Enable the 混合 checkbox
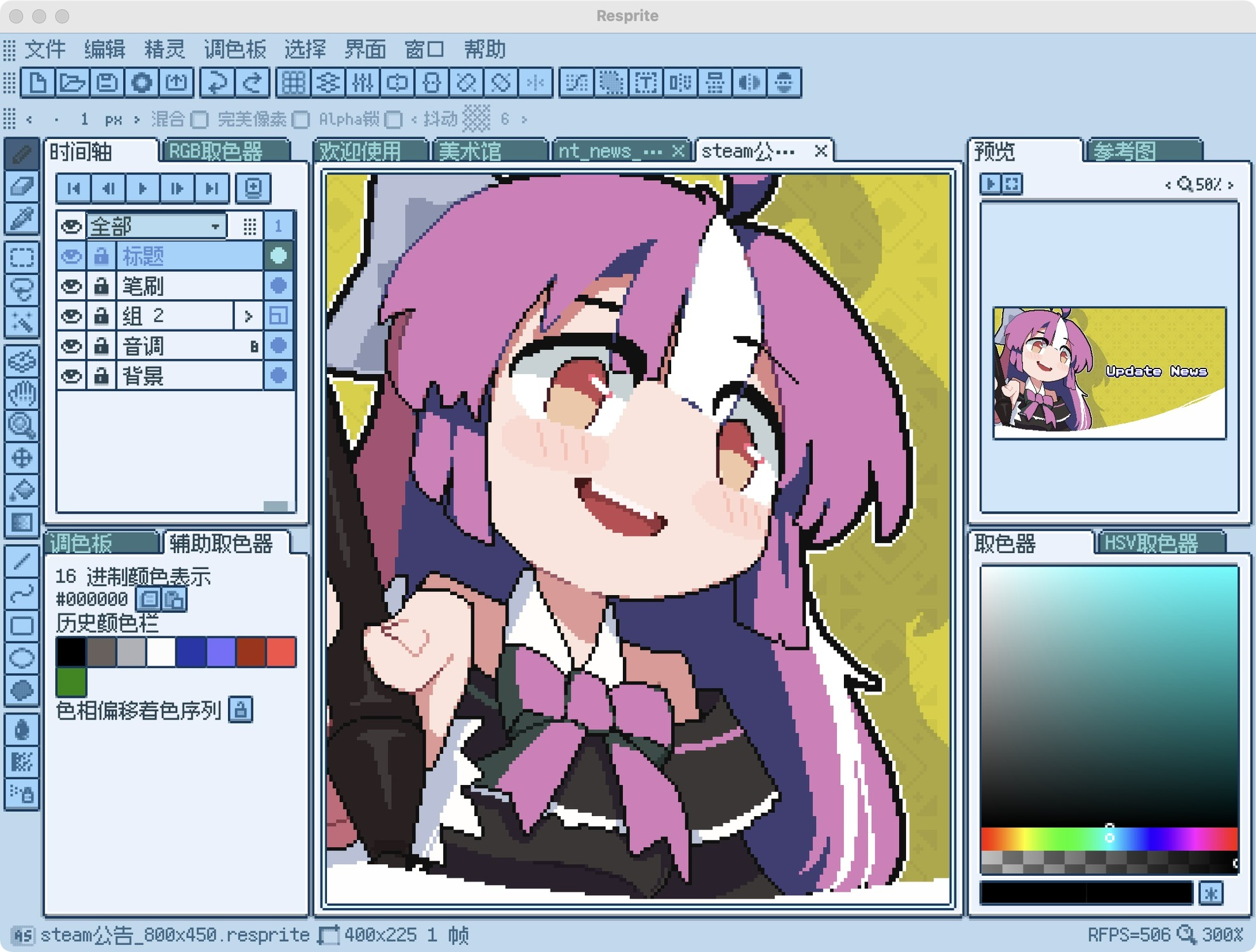The image size is (1256, 952). click(200, 119)
